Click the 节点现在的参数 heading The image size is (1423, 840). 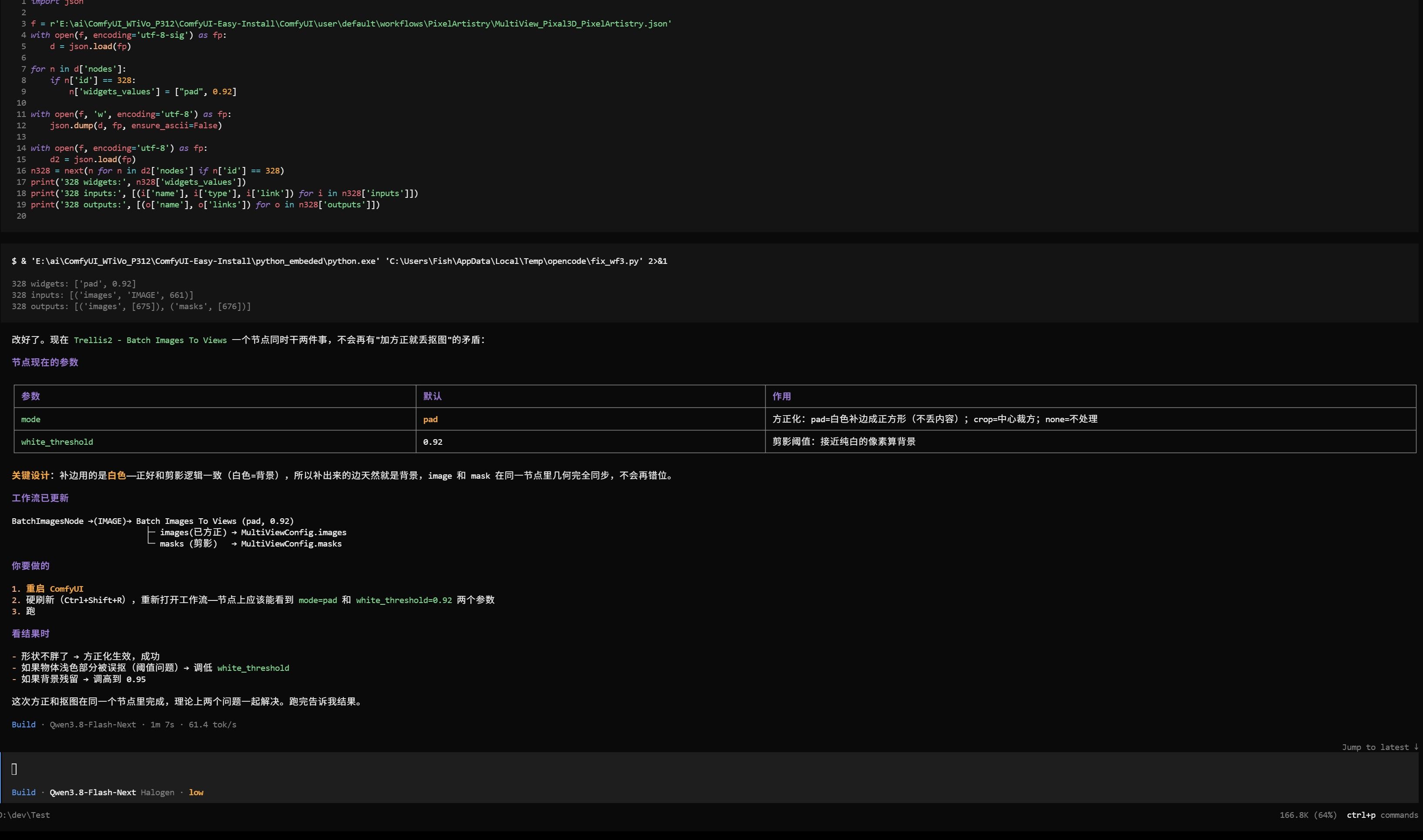tap(45, 362)
